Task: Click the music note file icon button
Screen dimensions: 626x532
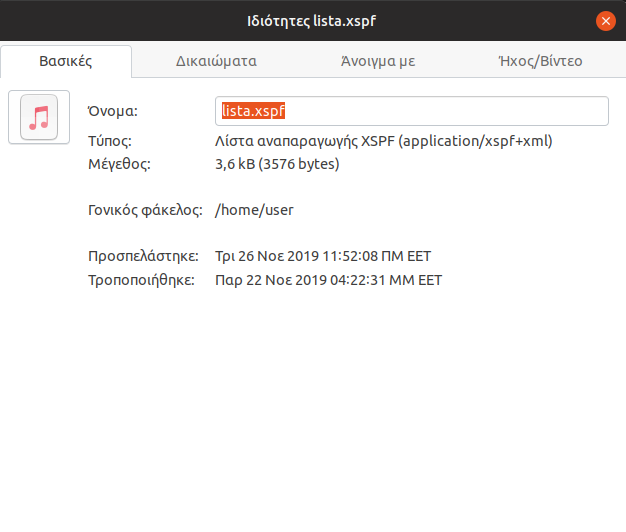Action: pyautogui.click(x=39, y=117)
